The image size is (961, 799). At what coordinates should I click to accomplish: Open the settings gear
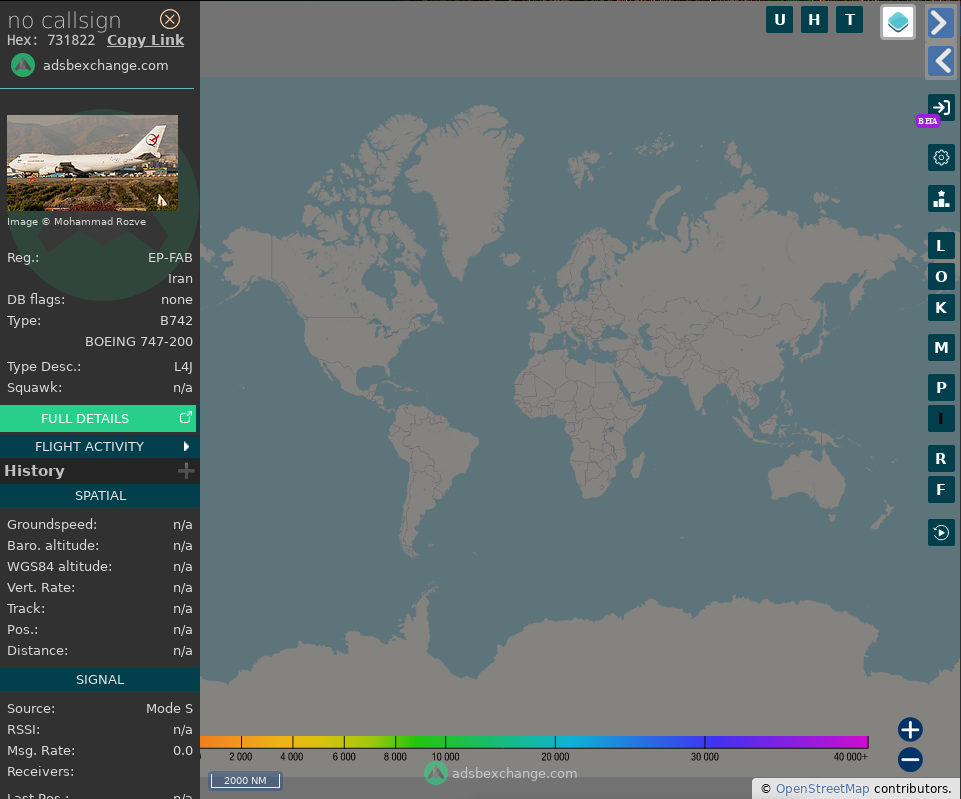click(x=941, y=157)
